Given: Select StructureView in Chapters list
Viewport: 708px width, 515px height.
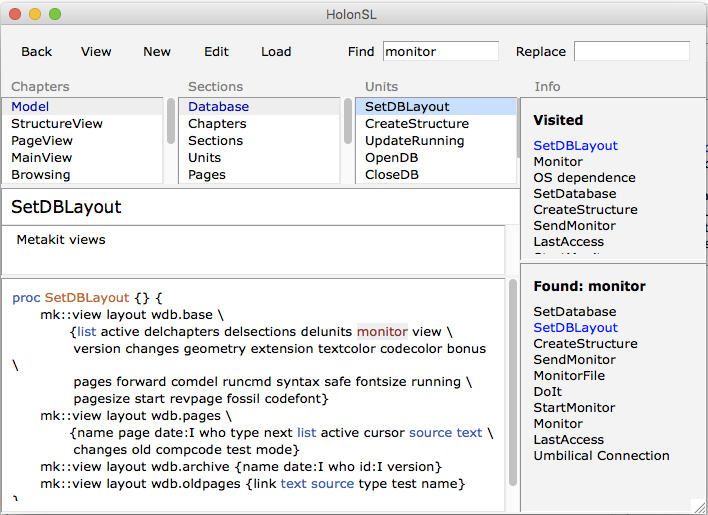Looking at the screenshot, I should pyautogui.click(x=57, y=124).
